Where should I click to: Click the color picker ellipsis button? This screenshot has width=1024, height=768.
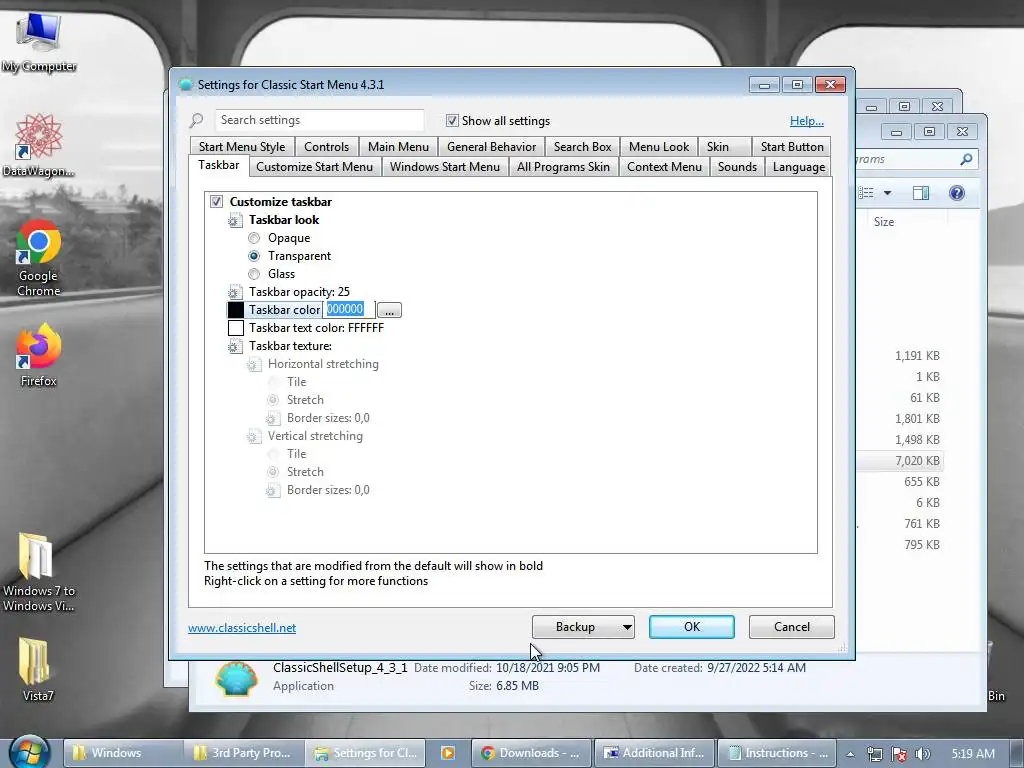coord(389,310)
